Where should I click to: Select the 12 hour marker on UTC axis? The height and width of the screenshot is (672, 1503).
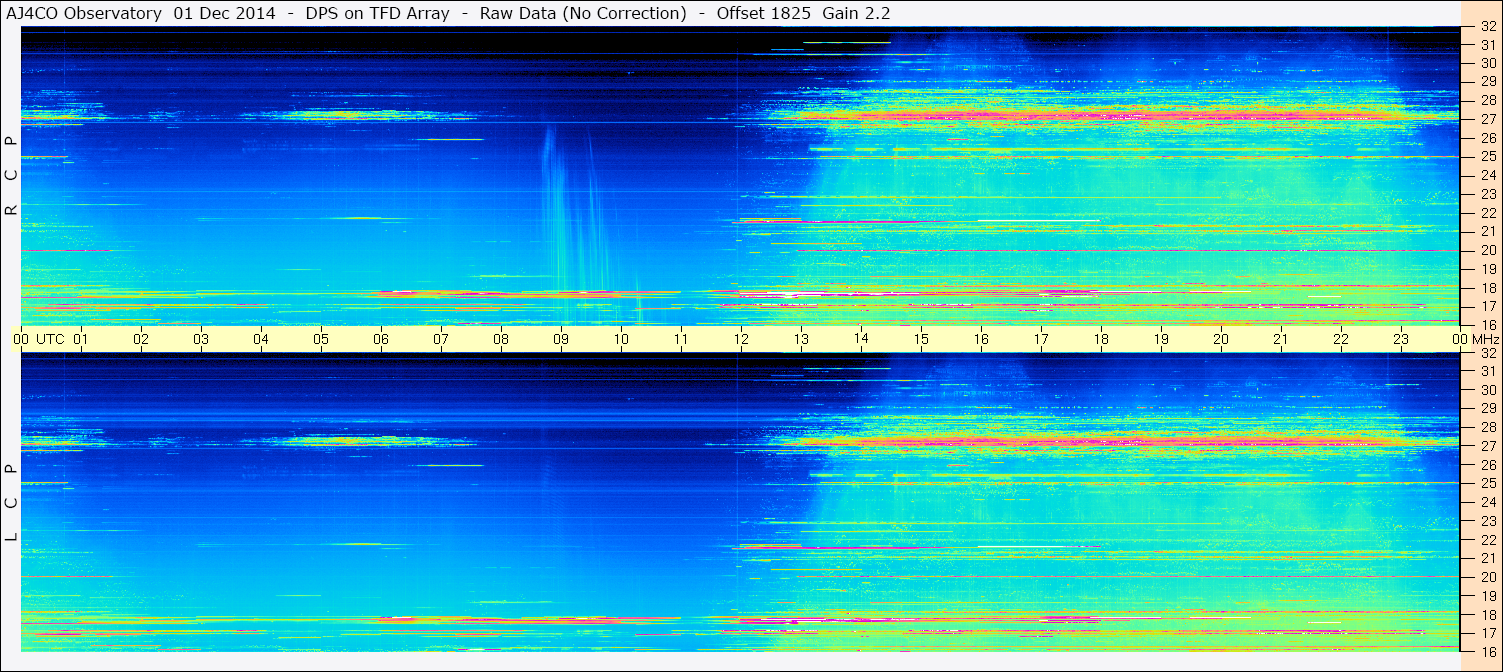coord(741,339)
